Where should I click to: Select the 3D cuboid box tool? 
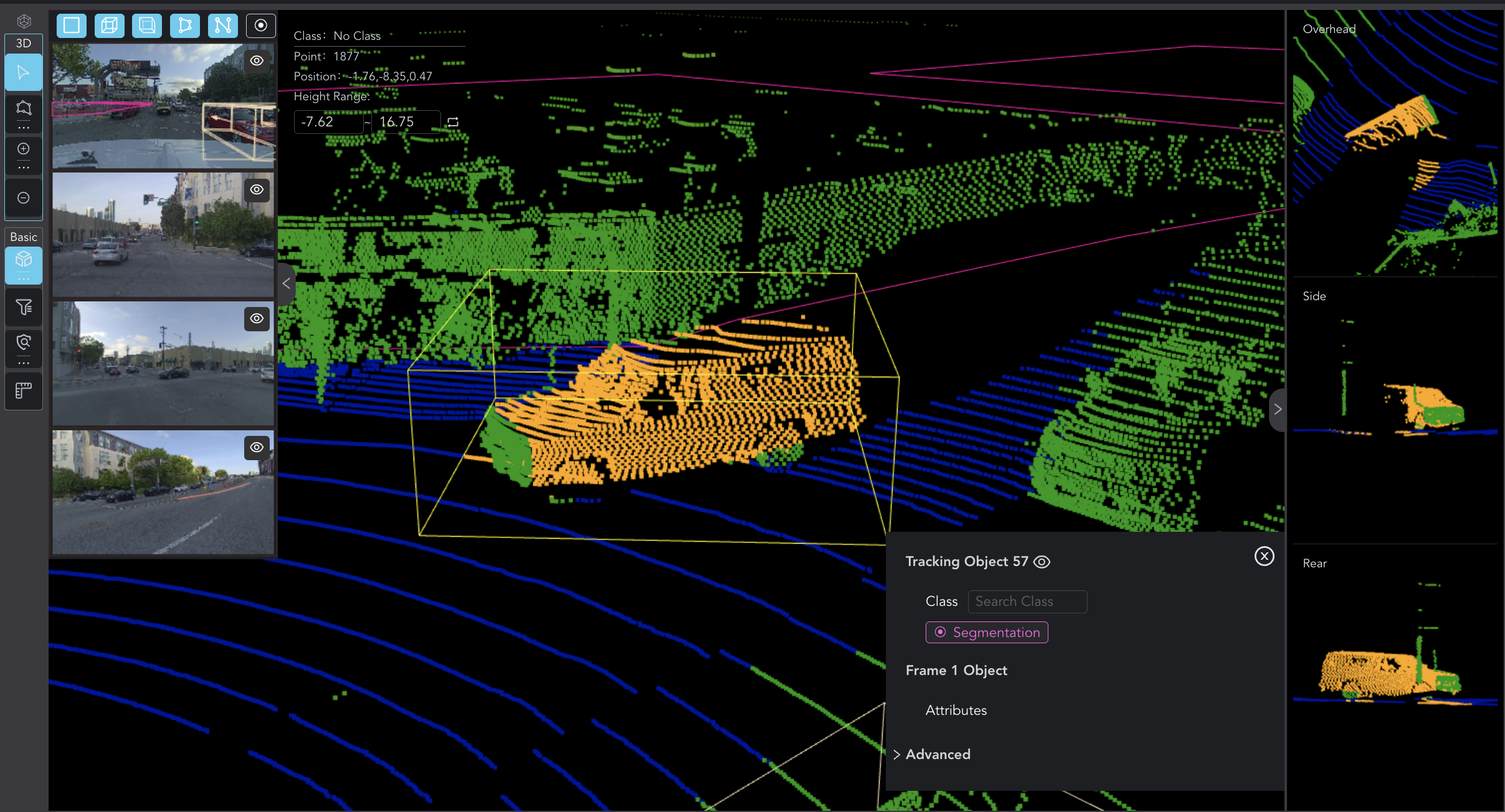[110, 26]
